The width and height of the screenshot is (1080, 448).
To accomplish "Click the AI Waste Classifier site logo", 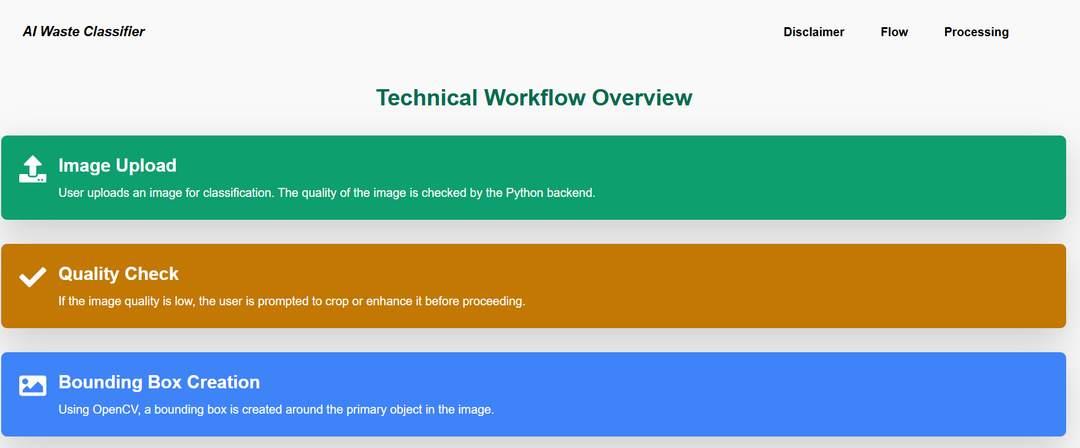I will click(x=83, y=31).
